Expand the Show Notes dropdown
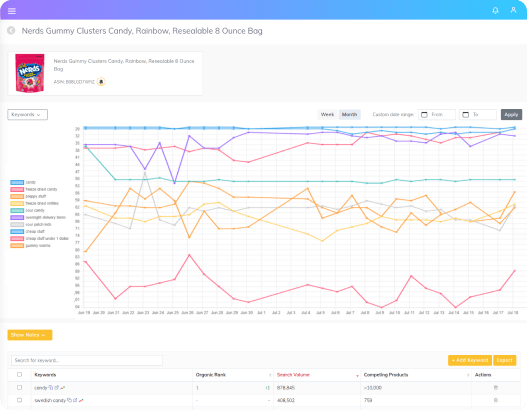 pos(30,335)
